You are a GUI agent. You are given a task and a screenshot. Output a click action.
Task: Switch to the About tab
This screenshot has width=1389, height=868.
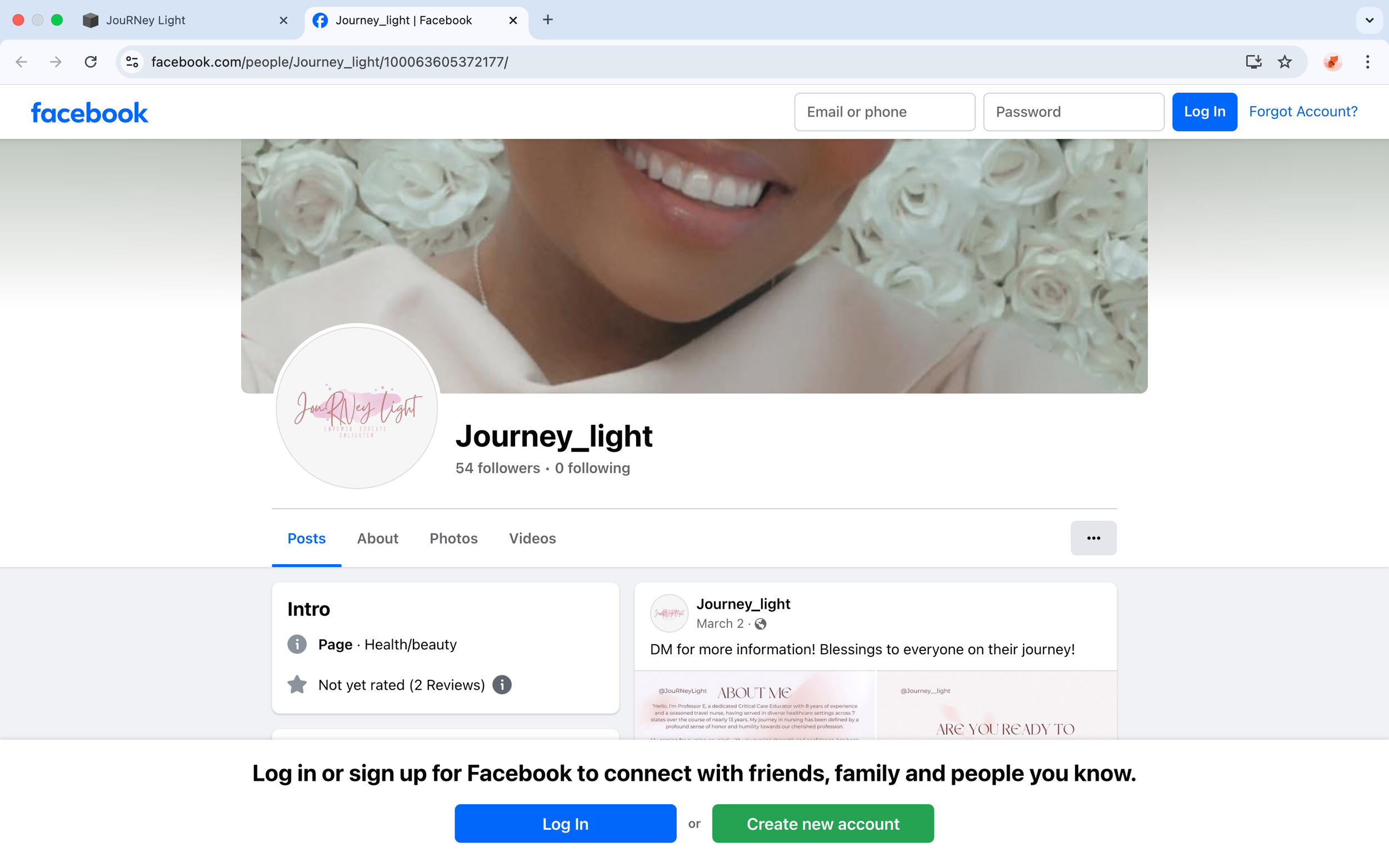click(377, 539)
